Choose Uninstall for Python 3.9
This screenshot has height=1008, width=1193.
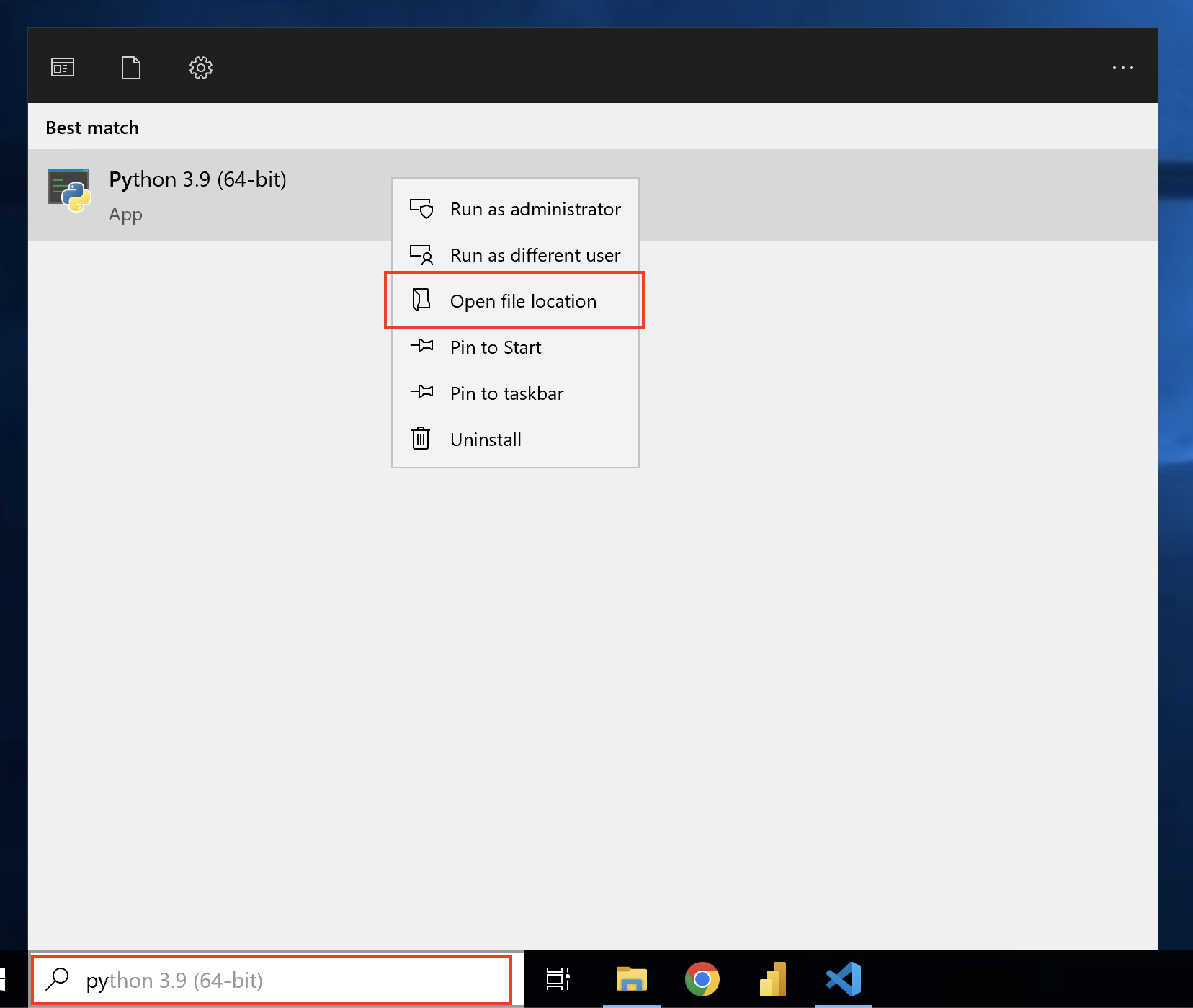[x=485, y=440]
